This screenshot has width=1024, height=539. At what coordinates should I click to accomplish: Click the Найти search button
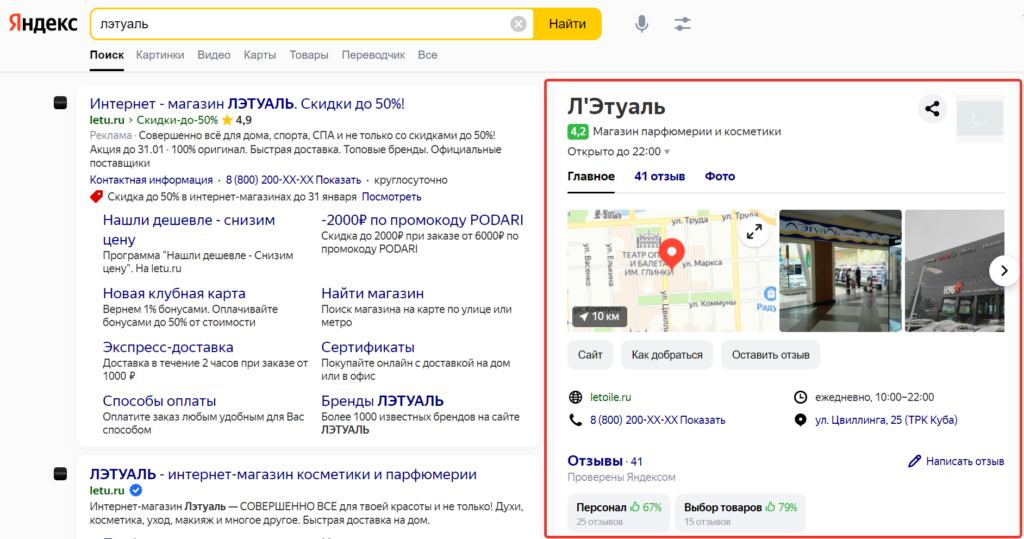click(567, 24)
